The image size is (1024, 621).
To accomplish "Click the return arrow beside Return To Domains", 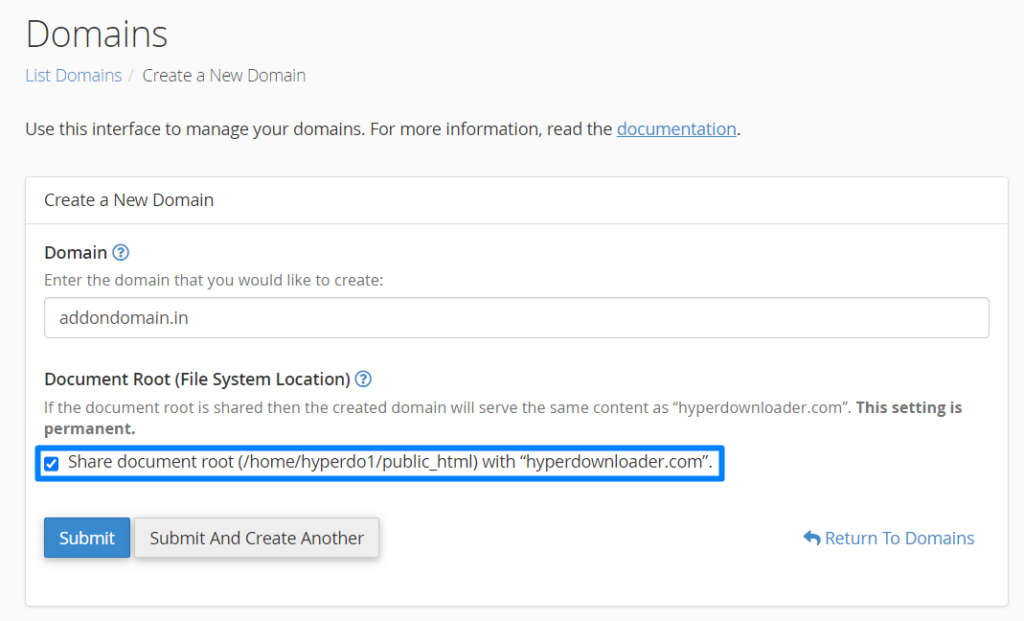I will tap(811, 538).
